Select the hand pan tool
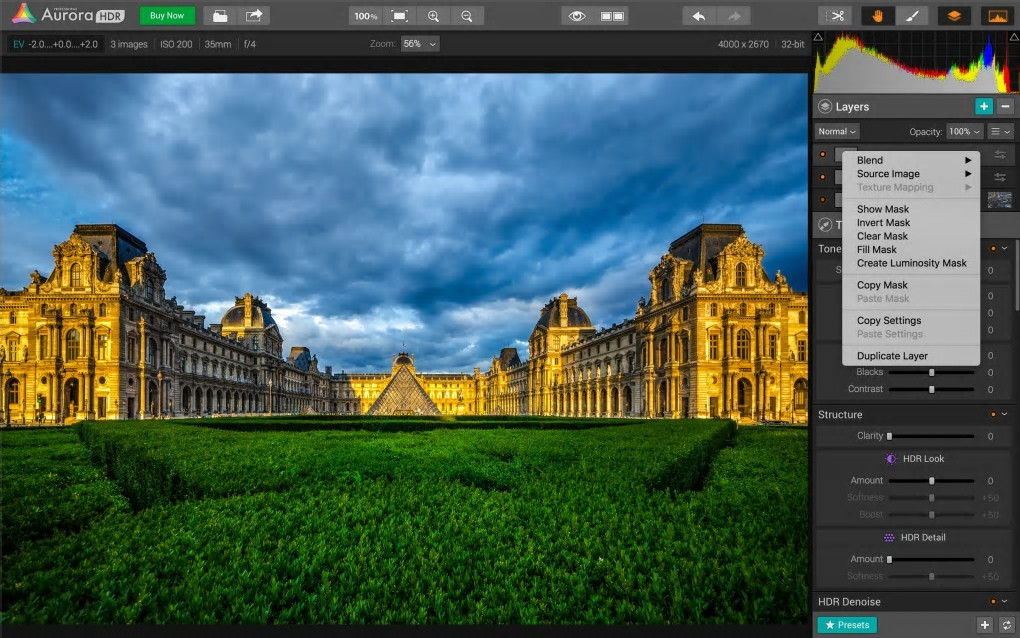 pos(878,16)
